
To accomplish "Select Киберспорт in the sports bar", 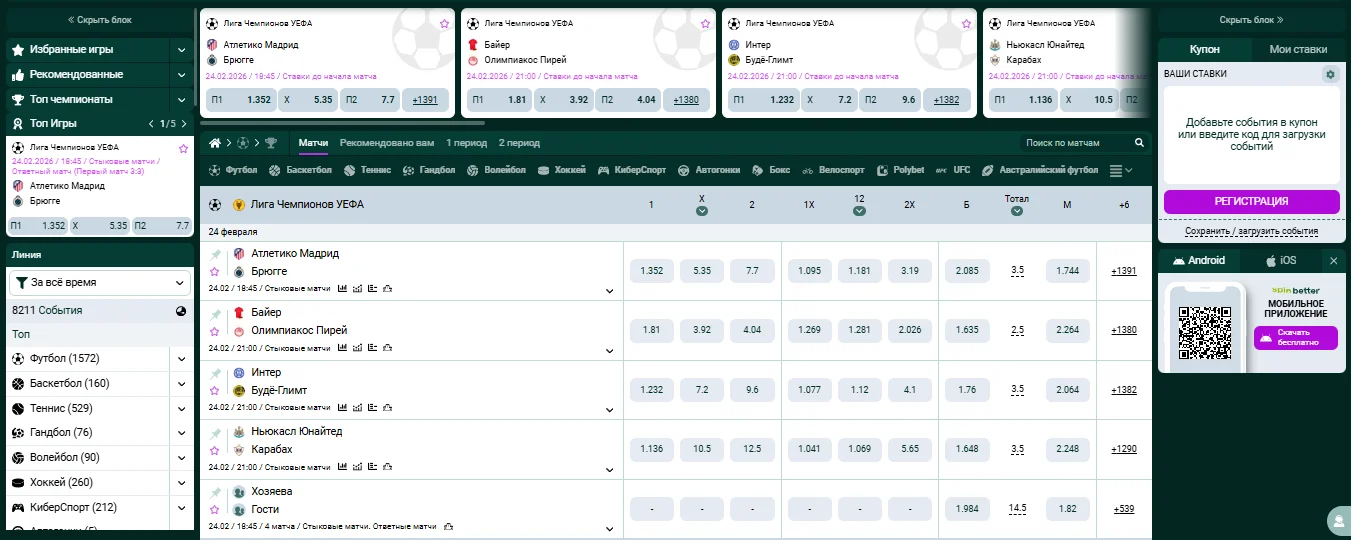I will coord(632,170).
